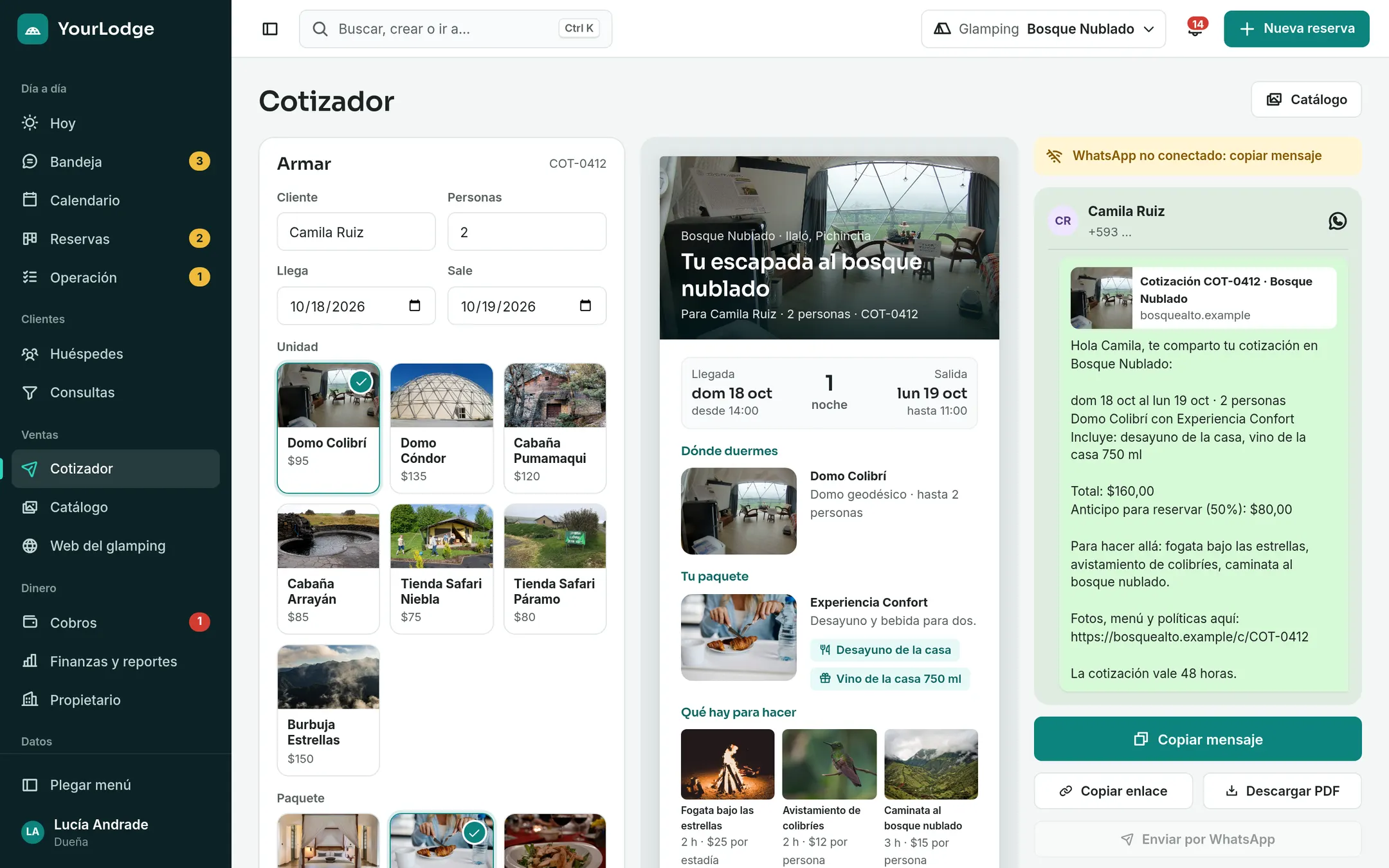Open Cobros section
Screen dimensions: 1389x868
116,622
